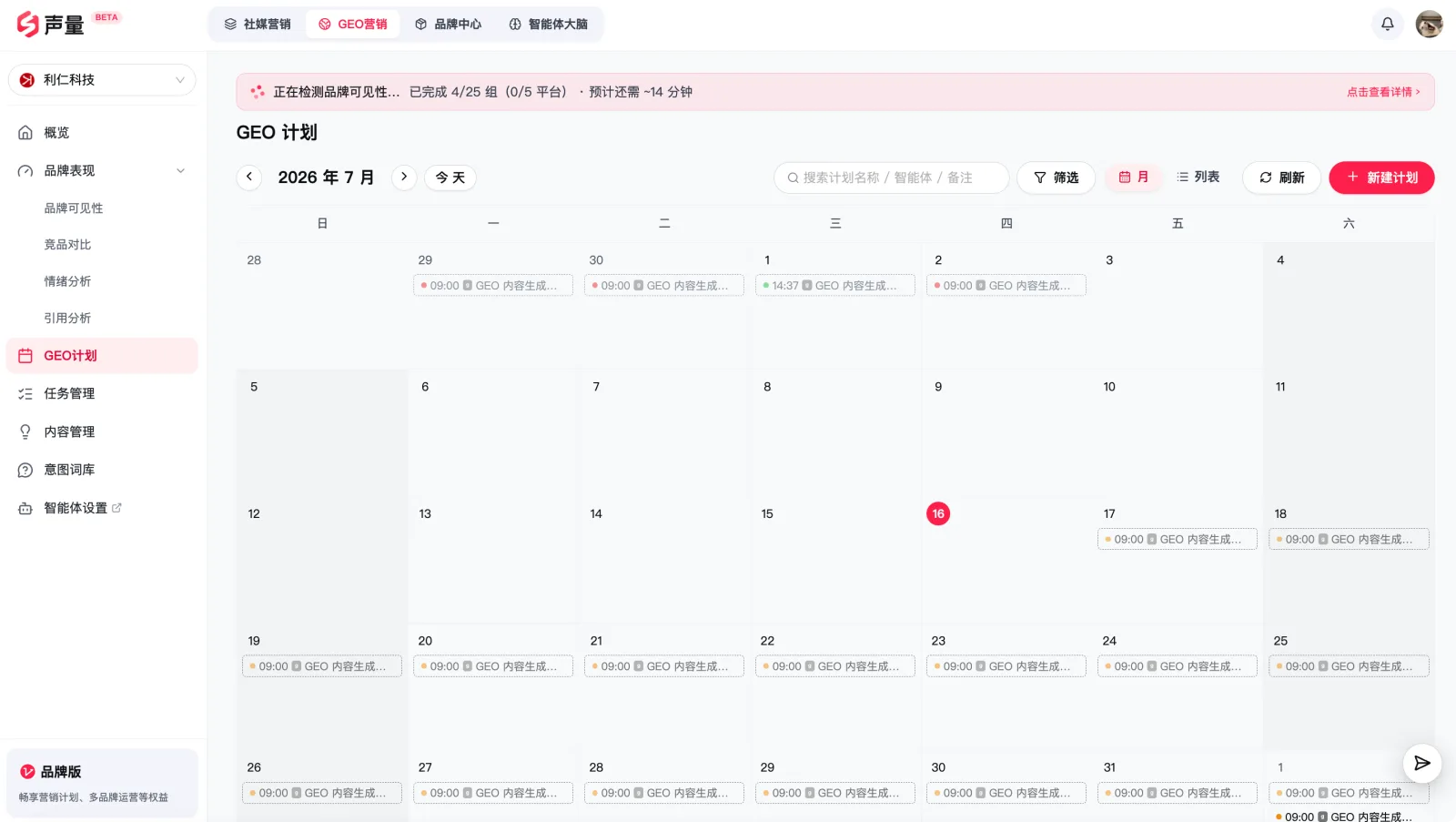This screenshot has height=822, width=1456.
Task: Switch to 品牌中心 tab
Action: click(448, 24)
